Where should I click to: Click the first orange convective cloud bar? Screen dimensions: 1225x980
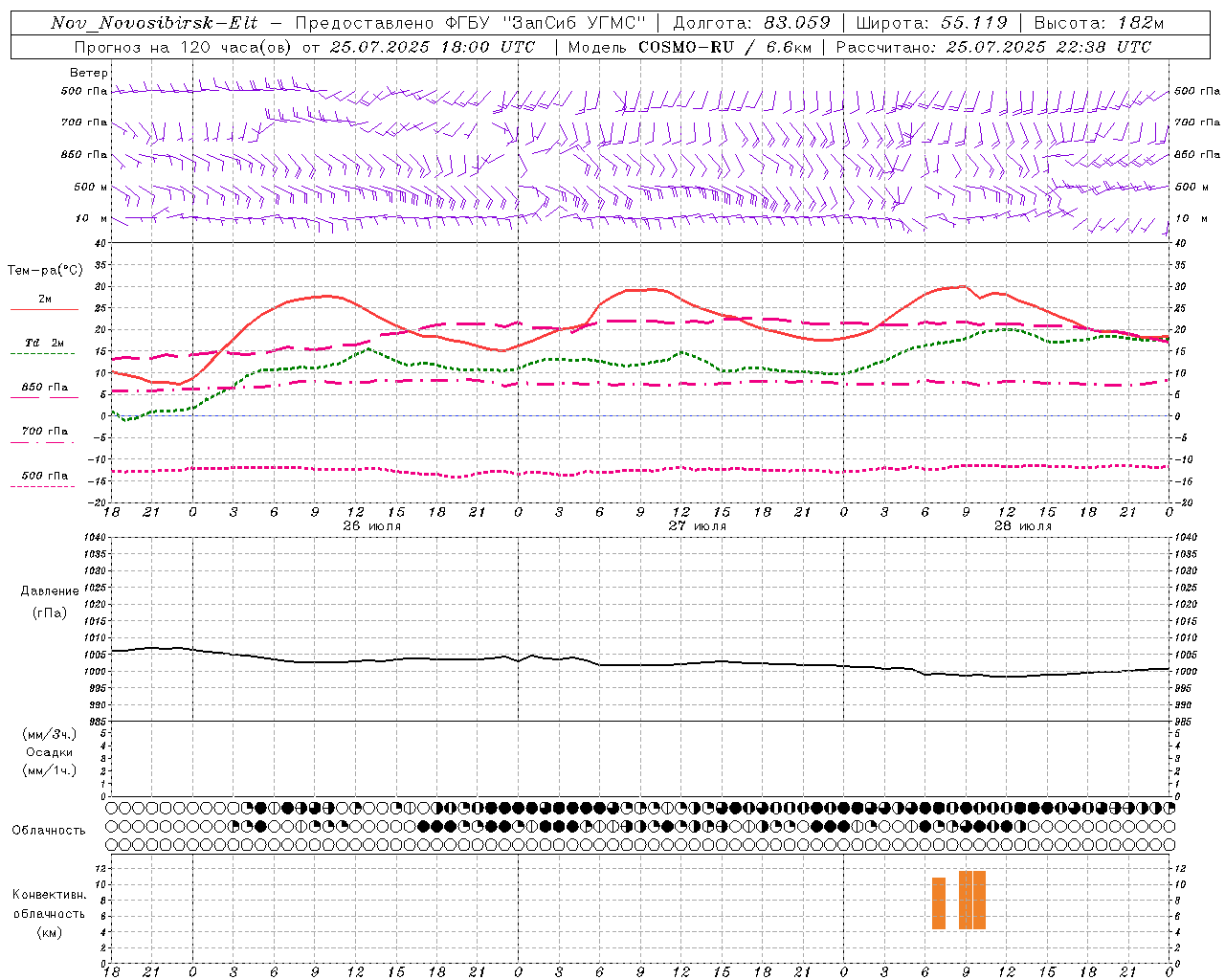point(939,903)
